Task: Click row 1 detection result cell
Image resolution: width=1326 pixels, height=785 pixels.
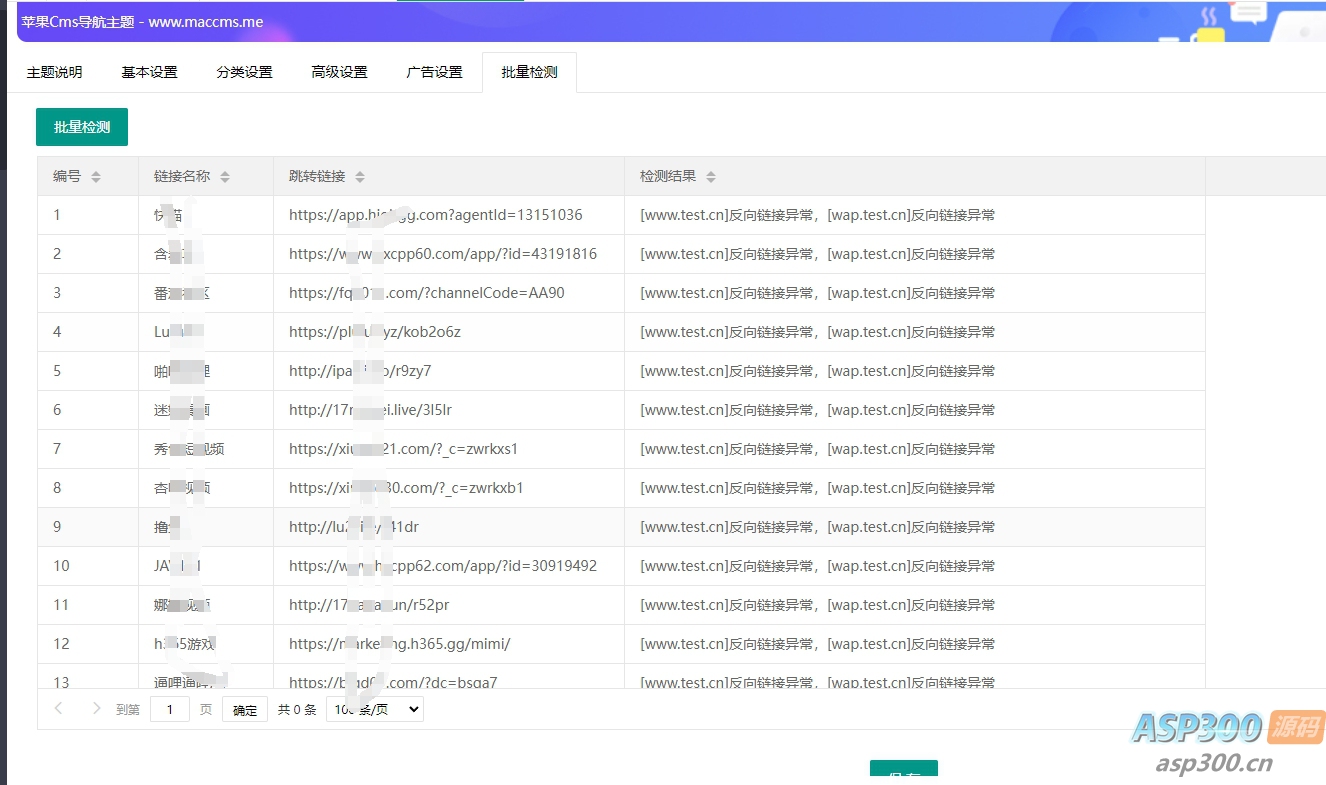Action: (x=817, y=215)
